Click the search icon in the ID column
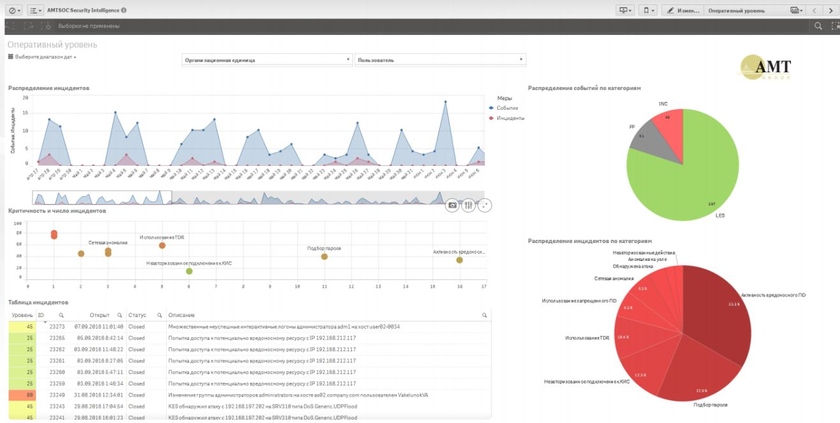The height and width of the screenshot is (423, 840). click(x=61, y=315)
